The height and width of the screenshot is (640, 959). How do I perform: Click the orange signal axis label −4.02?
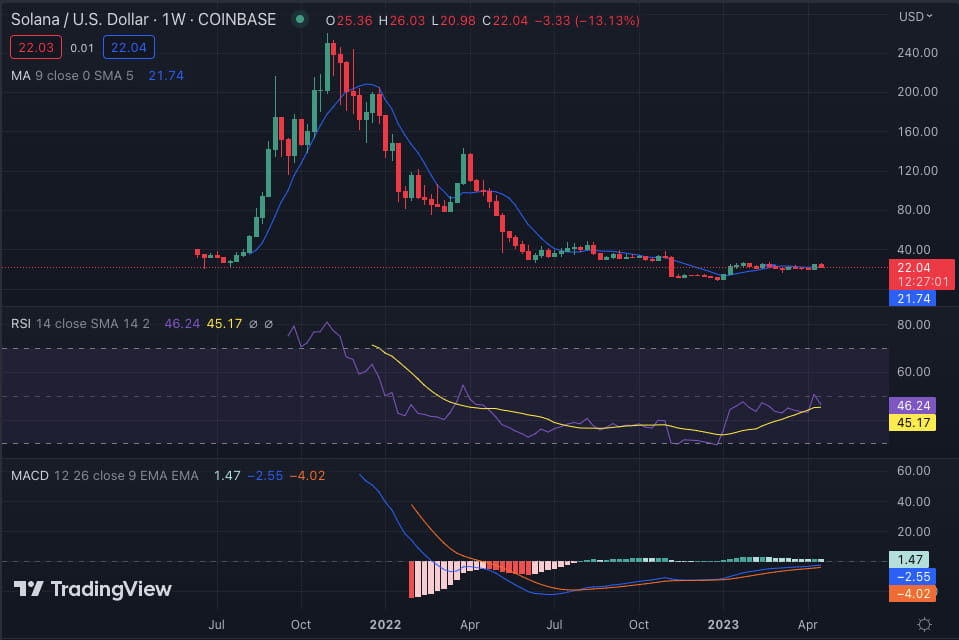tap(912, 593)
